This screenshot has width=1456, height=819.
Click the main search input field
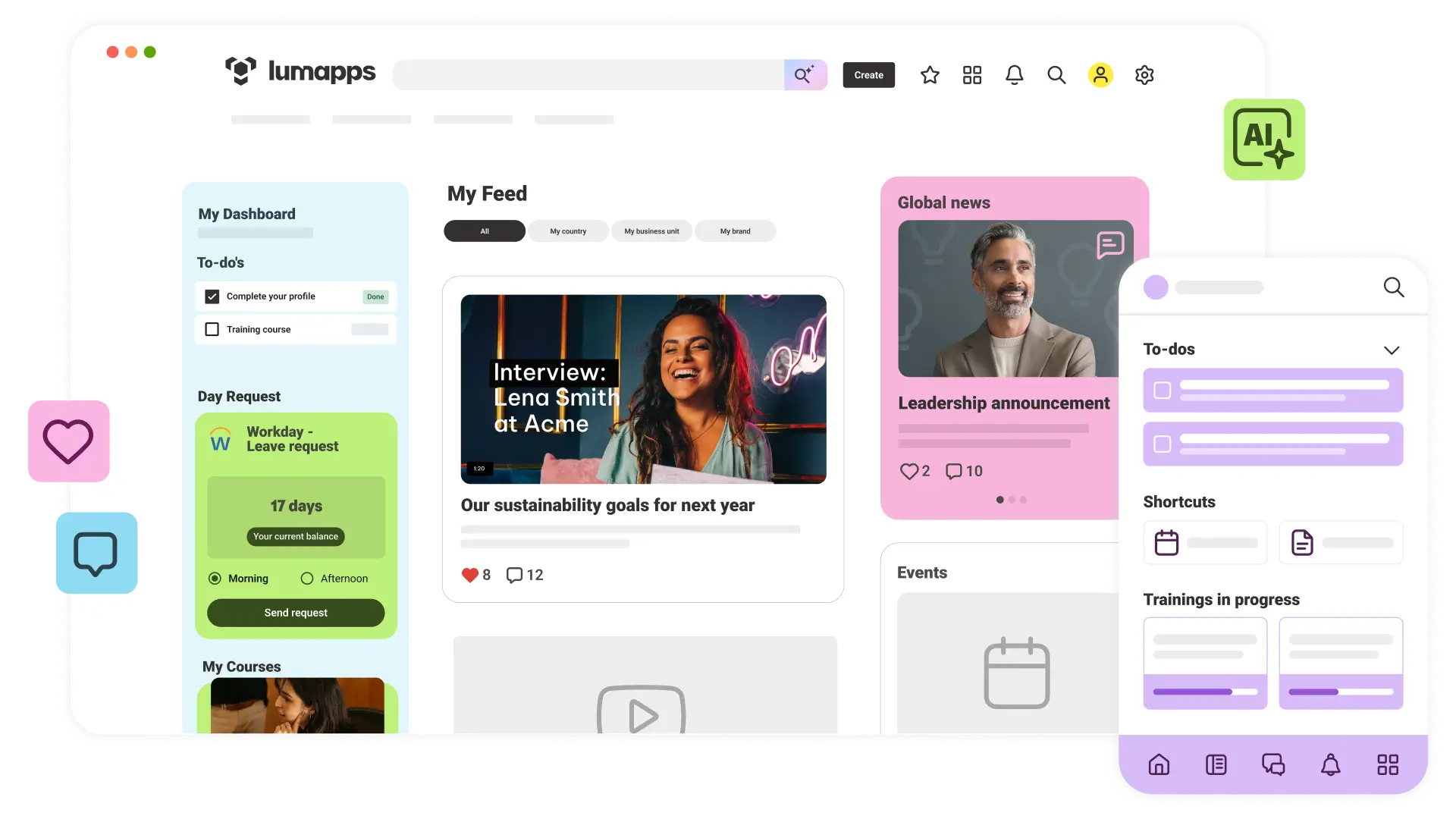click(x=588, y=75)
